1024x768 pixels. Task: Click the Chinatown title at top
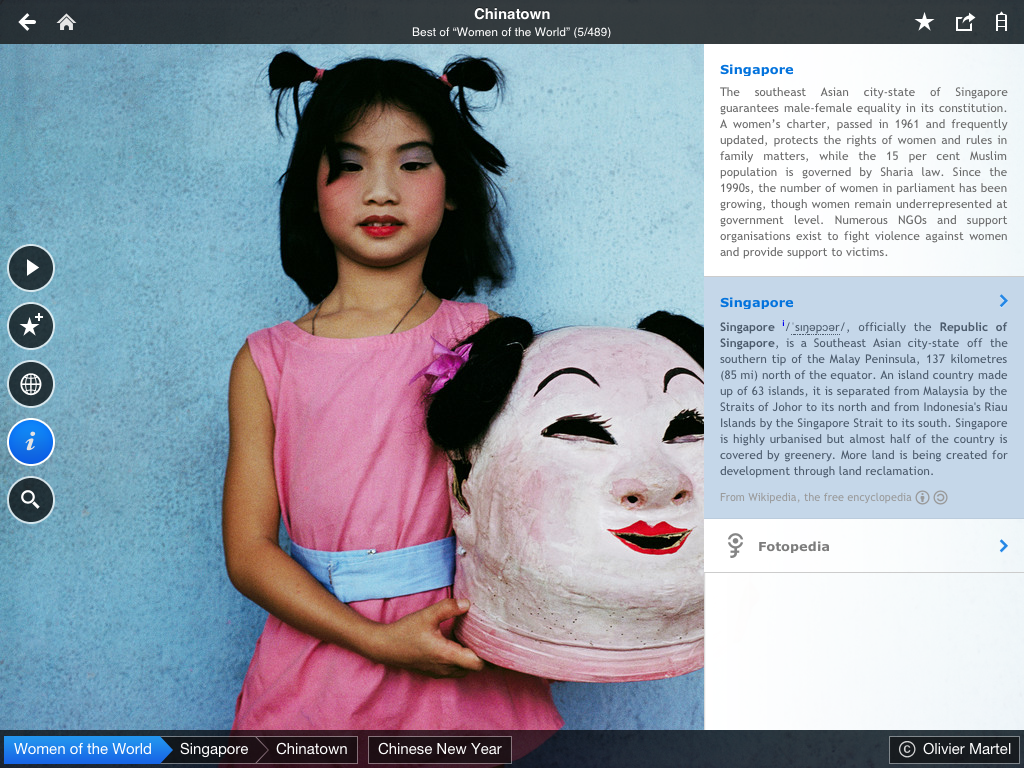(x=512, y=14)
